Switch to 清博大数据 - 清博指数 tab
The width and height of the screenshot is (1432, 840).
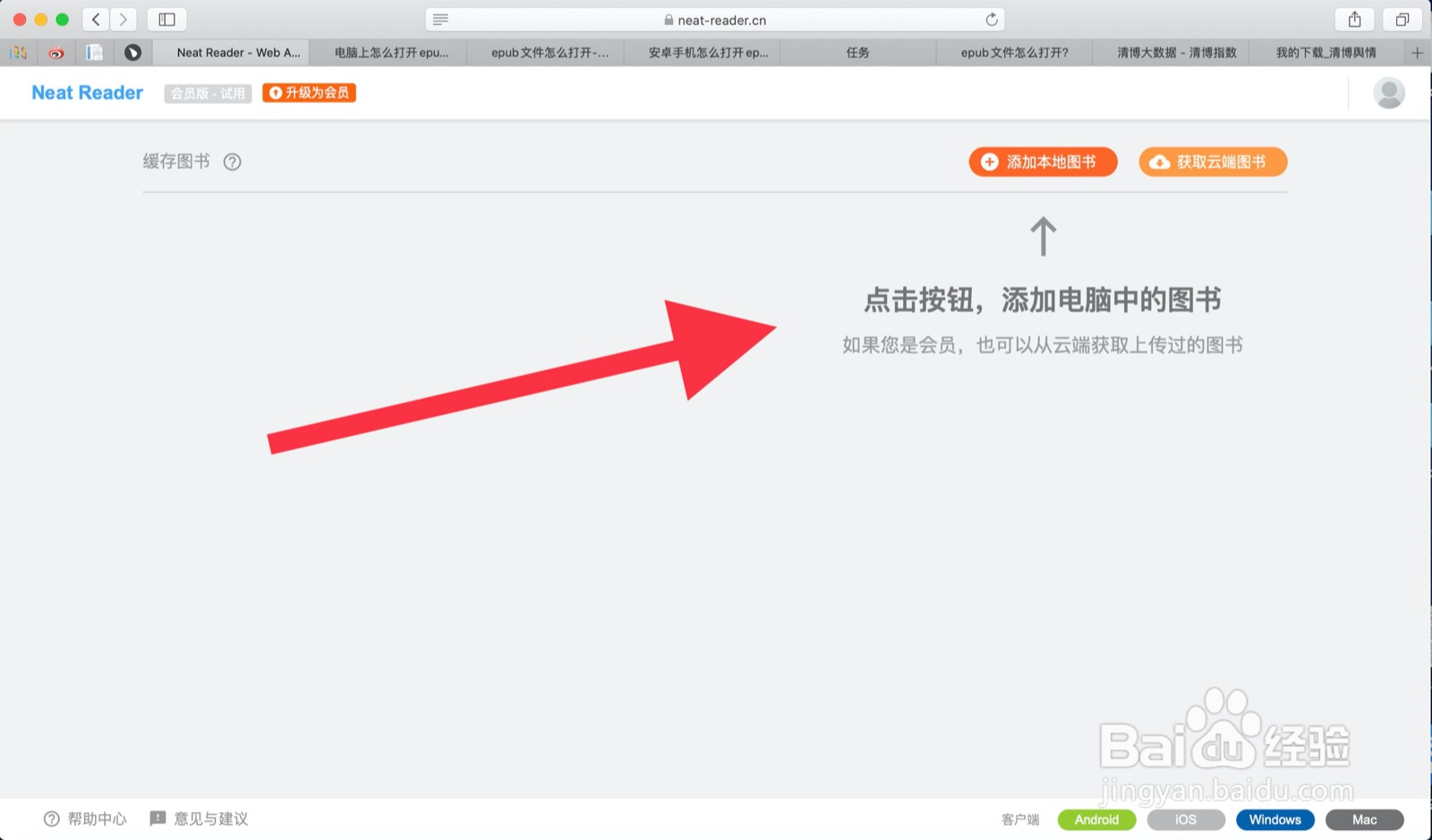(1172, 53)
